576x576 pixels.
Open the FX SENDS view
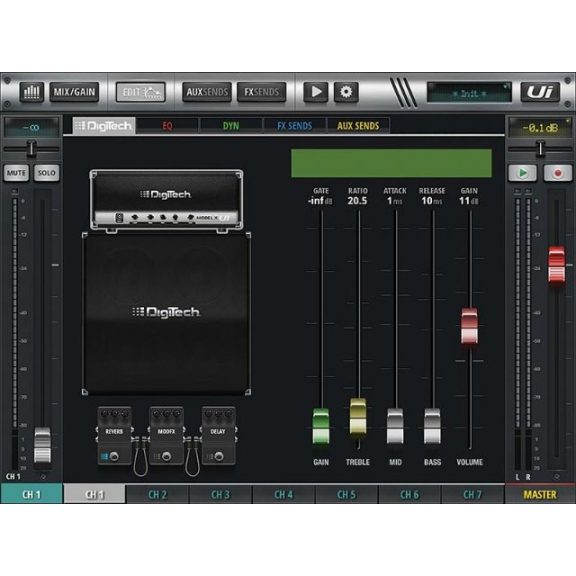(262, 92)
